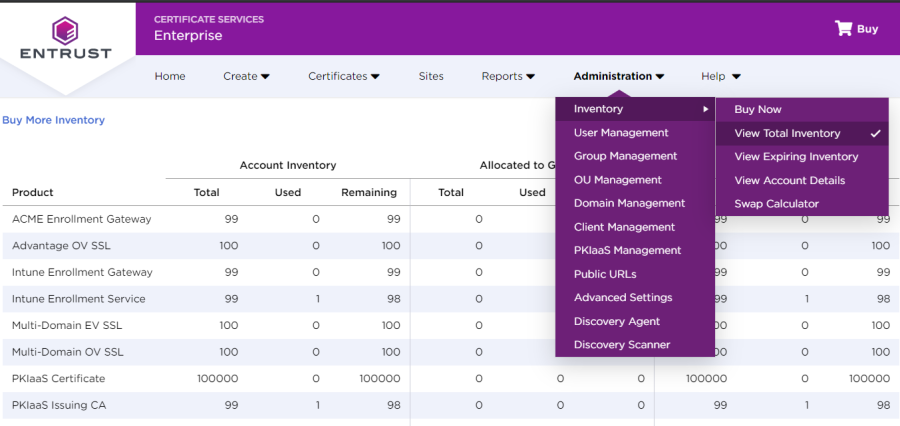Click the PKIaaS Certificate product row
The width and height of the screenshot is (900, 426).
pos(58,379)
